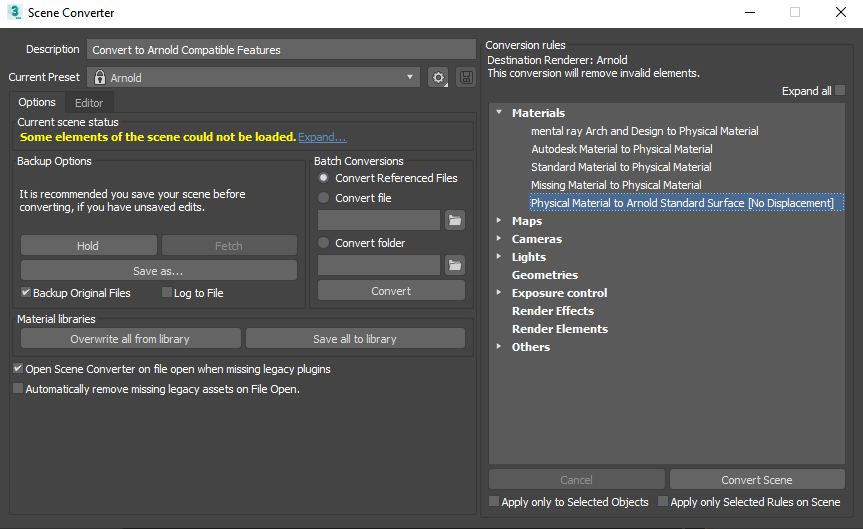
Task: Expand the Lights conversion rules
Action: (499, 257)
